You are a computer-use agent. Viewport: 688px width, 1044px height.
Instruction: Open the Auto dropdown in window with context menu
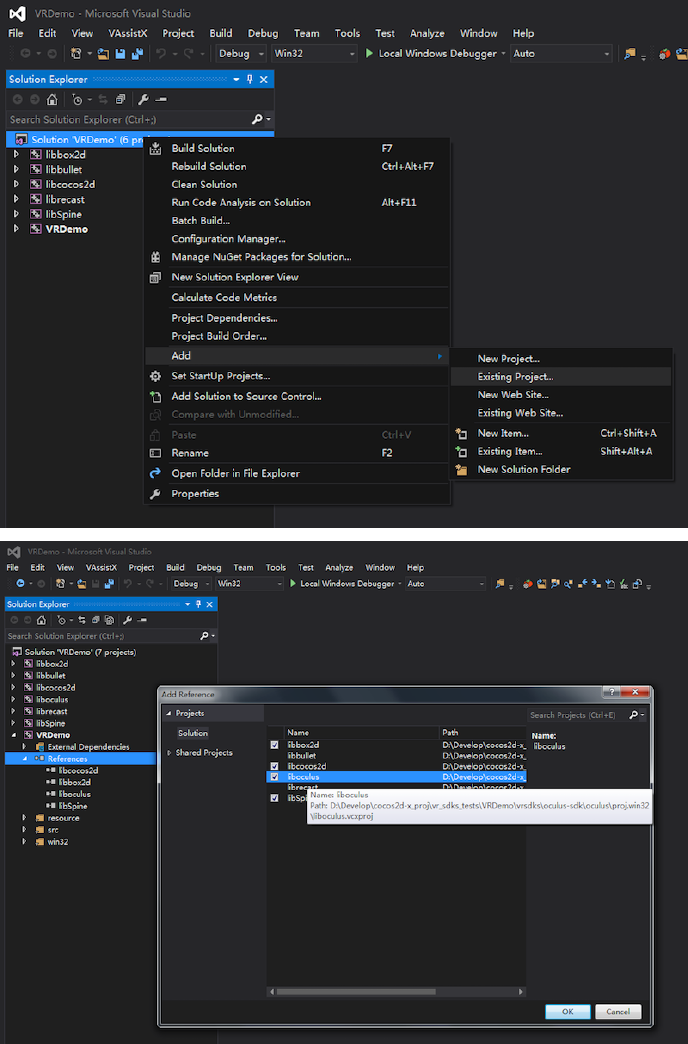coord(561,53)
